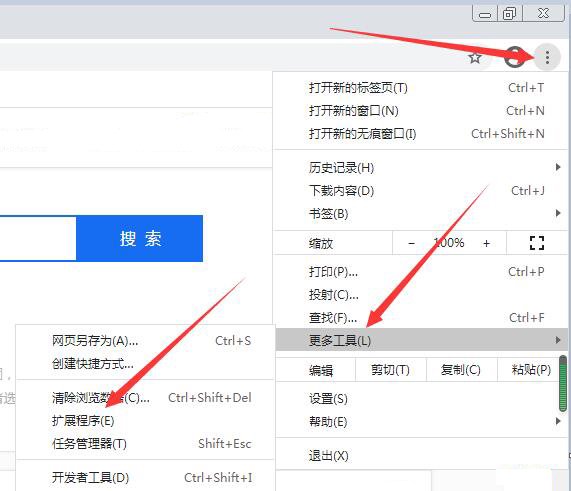Open 设置(S) settings
This screenshot has height=491, width=571.
click(x=421, y=399)
